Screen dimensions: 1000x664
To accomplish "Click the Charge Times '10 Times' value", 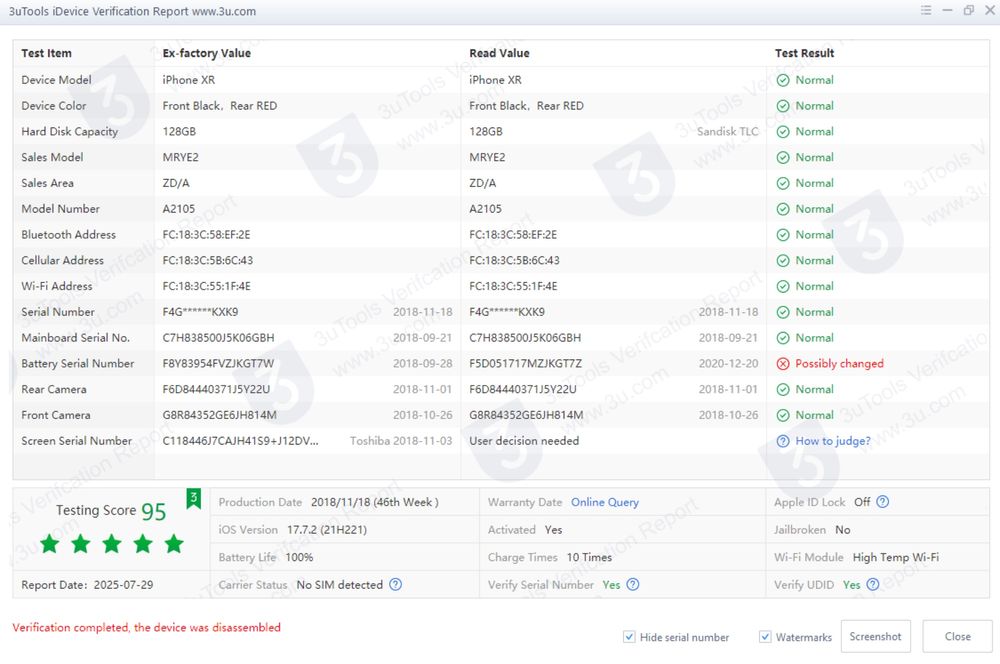I will 589,557.
